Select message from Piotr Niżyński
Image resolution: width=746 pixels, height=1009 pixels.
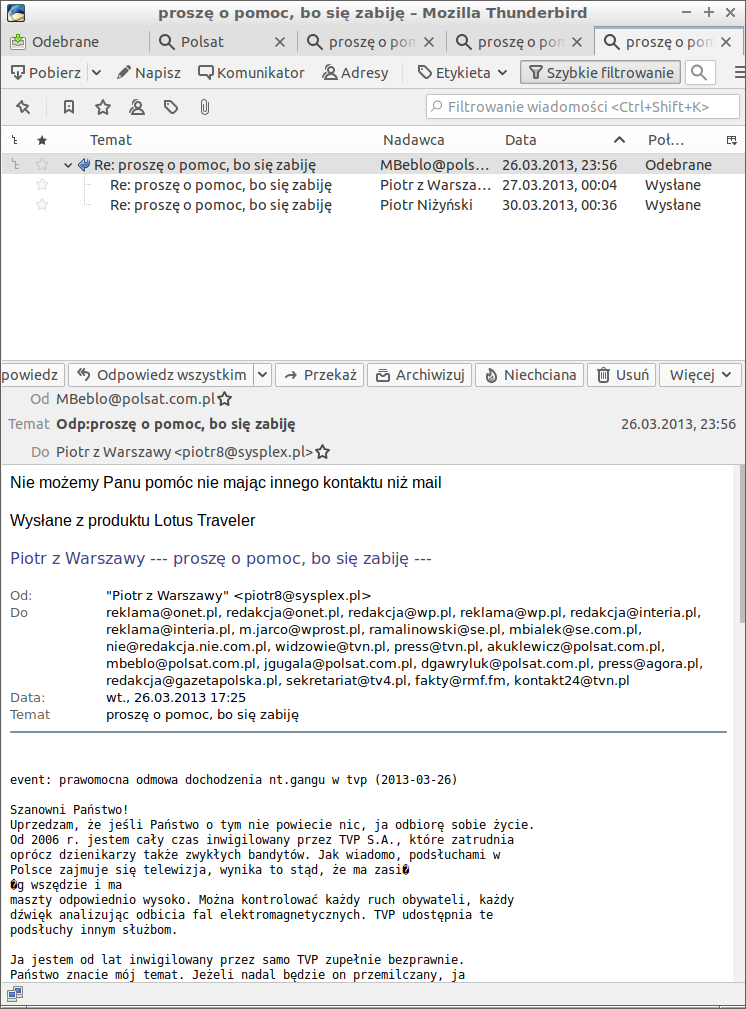pyautogui.click(x=373, y=205)
